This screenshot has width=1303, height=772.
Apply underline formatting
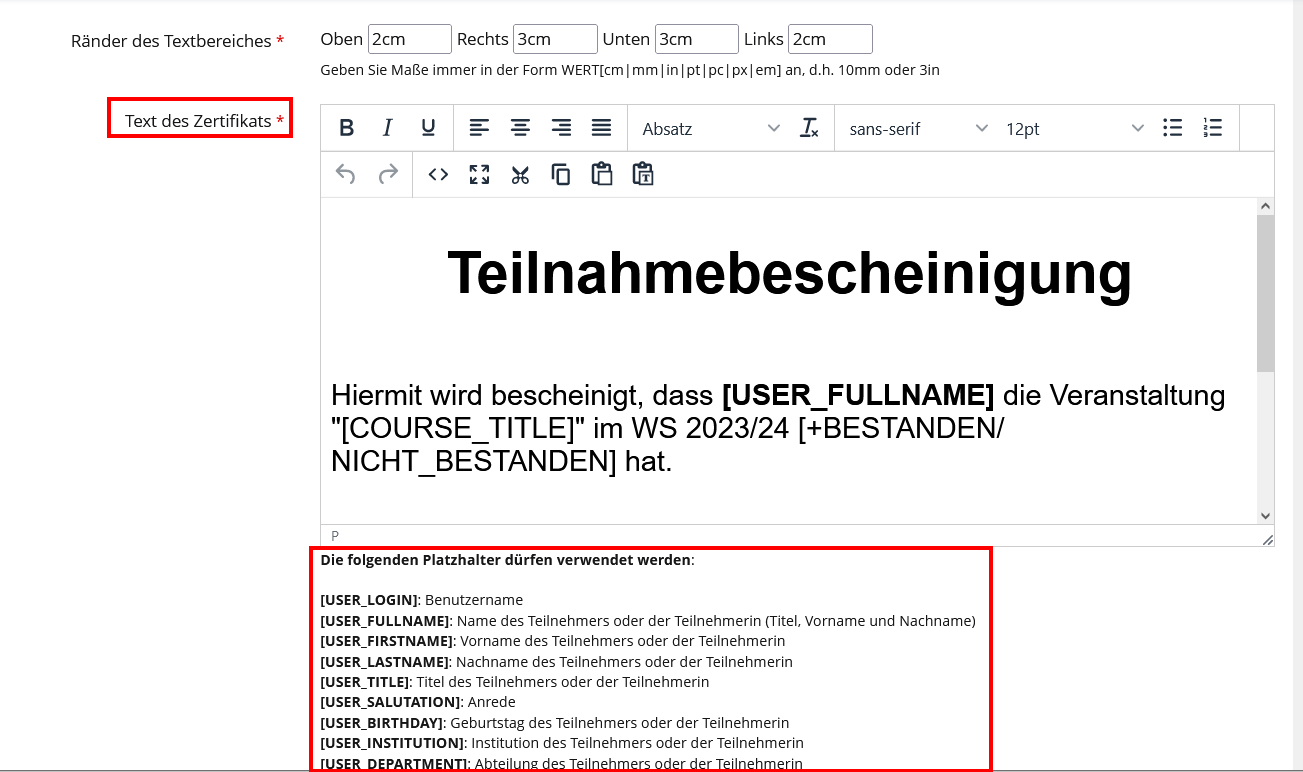pyautogui.click(x=428, y=128)
